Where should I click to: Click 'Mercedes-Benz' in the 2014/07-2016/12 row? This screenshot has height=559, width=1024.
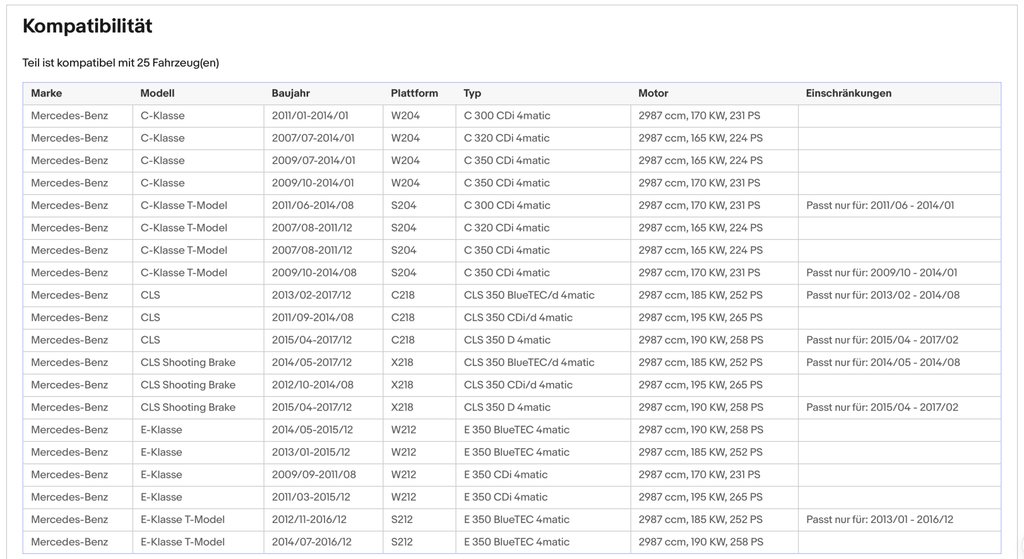click(x=69, y=542)
